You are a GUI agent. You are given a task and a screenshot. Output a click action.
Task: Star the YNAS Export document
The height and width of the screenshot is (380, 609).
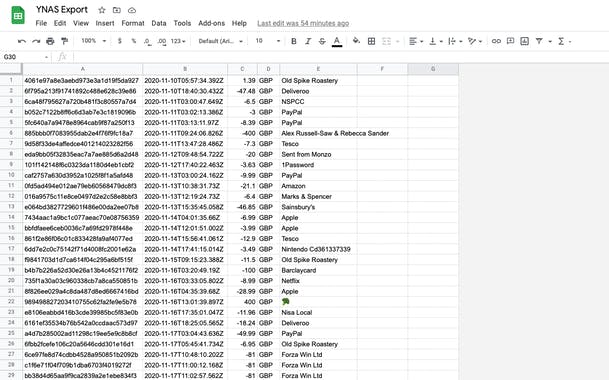click(x=102, y=10)
